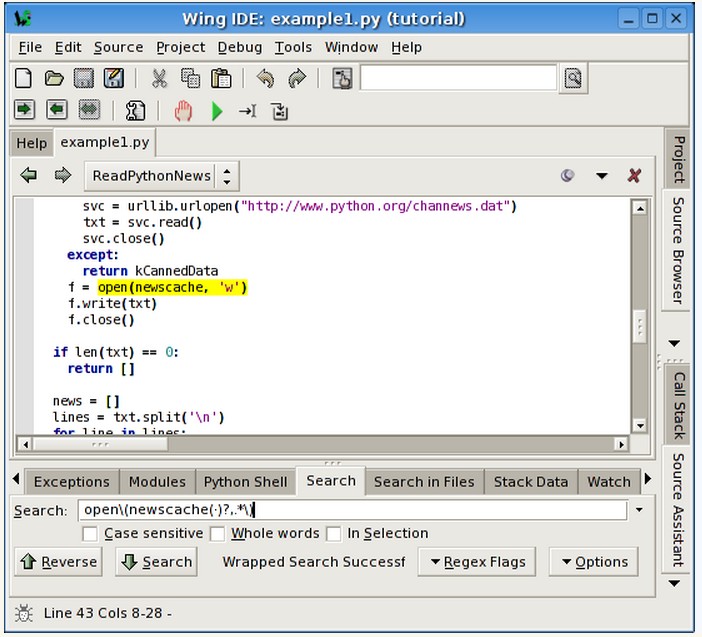
Task: Click the moon icon above the editor
Action: [568, 175]
